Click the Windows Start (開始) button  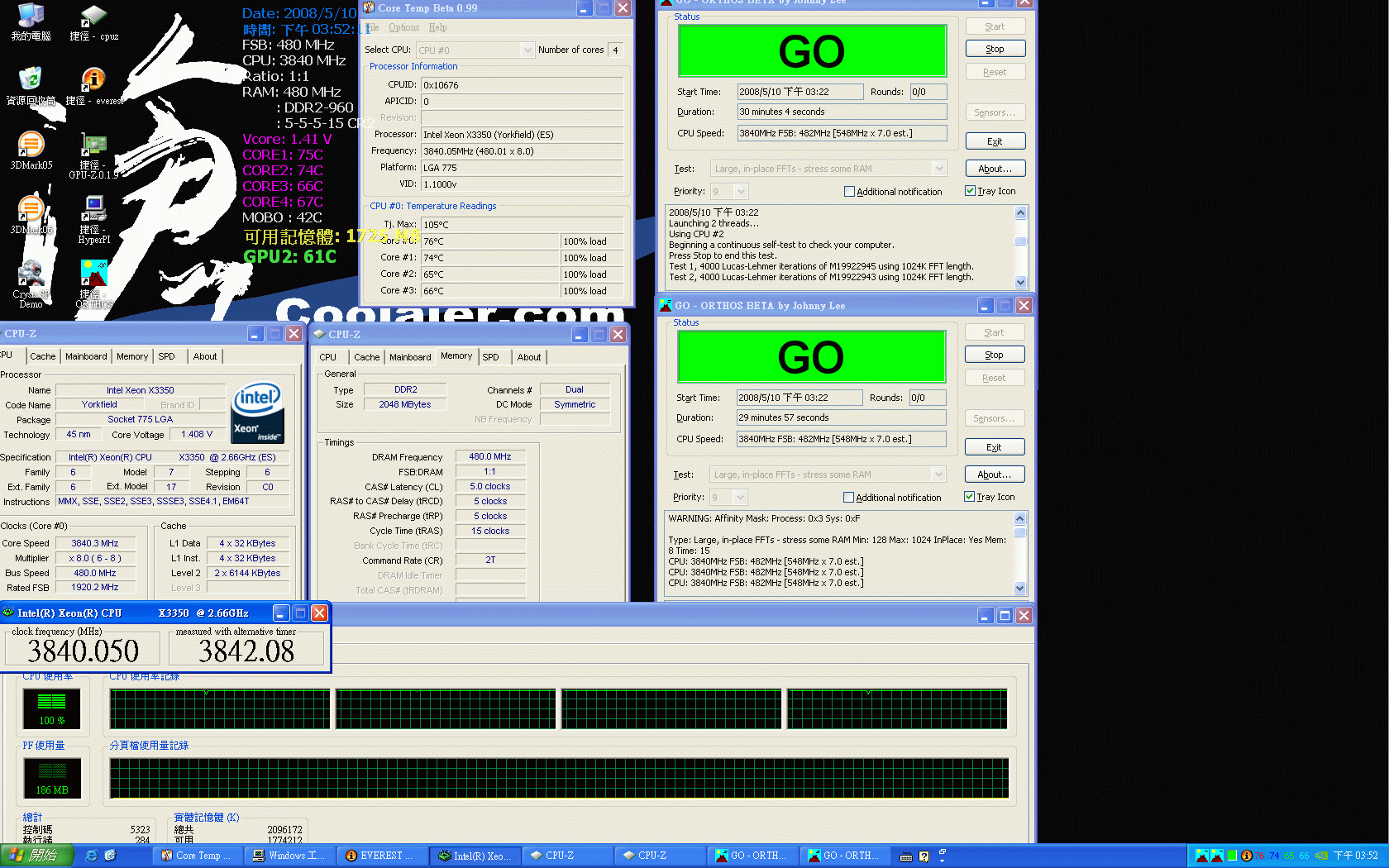click(37, 856)
